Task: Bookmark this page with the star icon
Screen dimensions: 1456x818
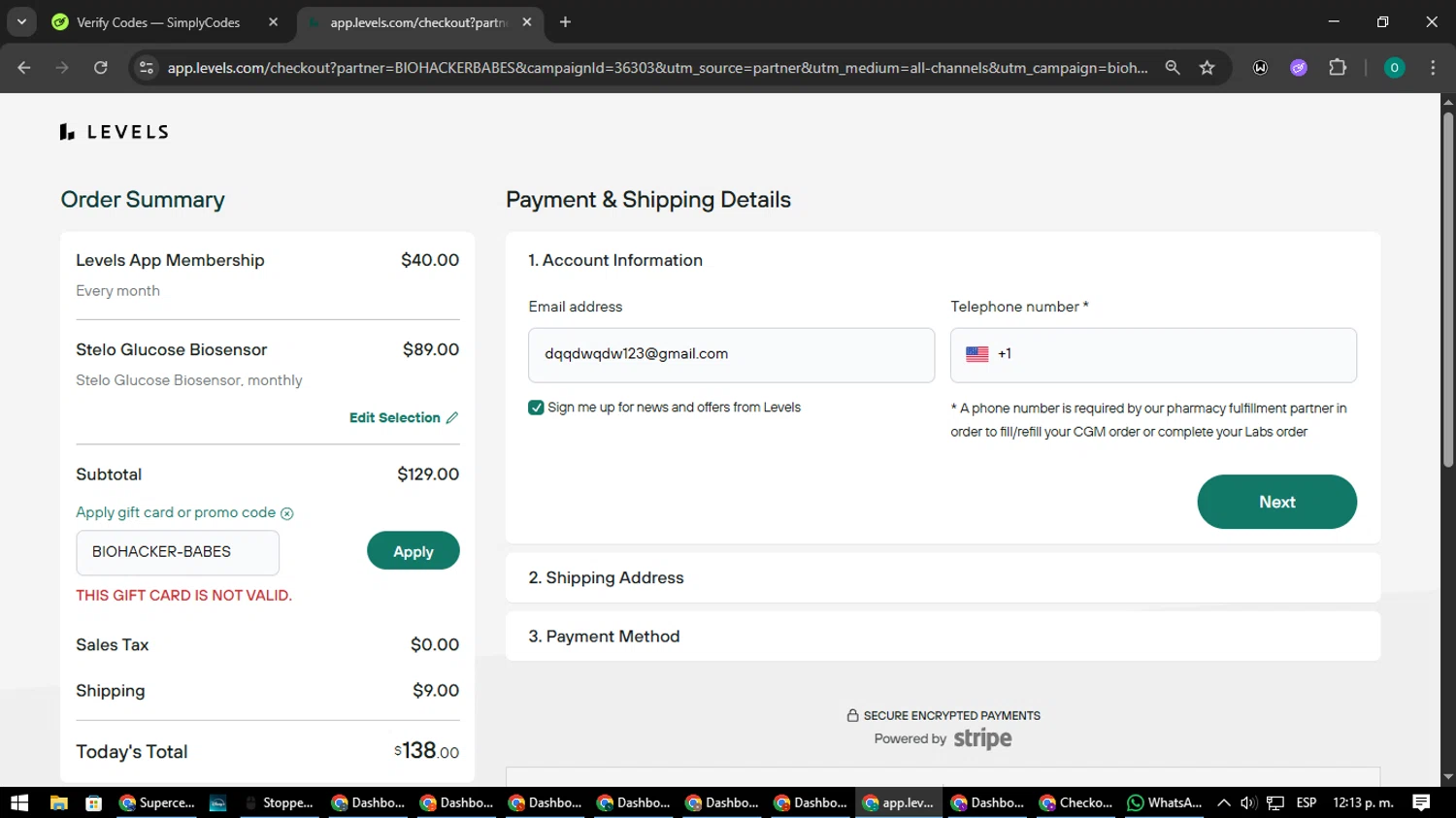Action: 1207,67
